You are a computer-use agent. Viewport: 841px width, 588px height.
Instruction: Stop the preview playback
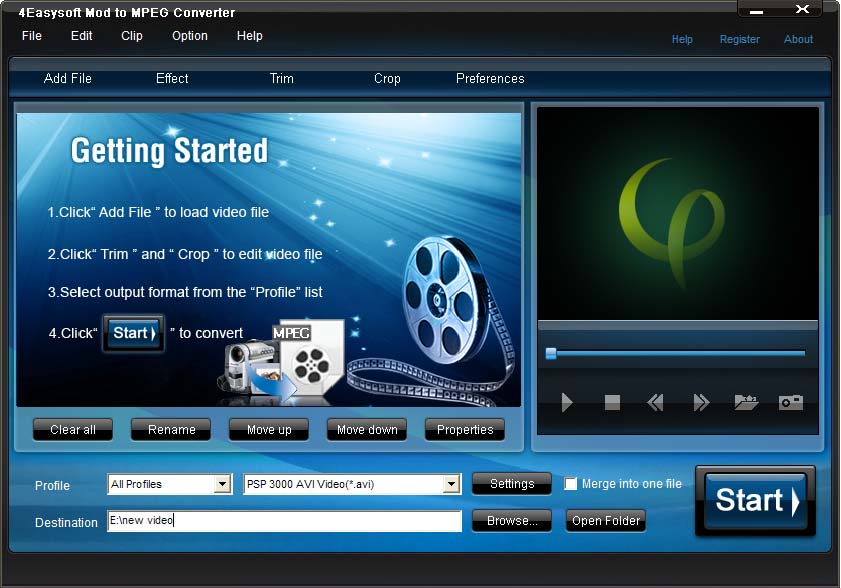(x=611, y=402)
